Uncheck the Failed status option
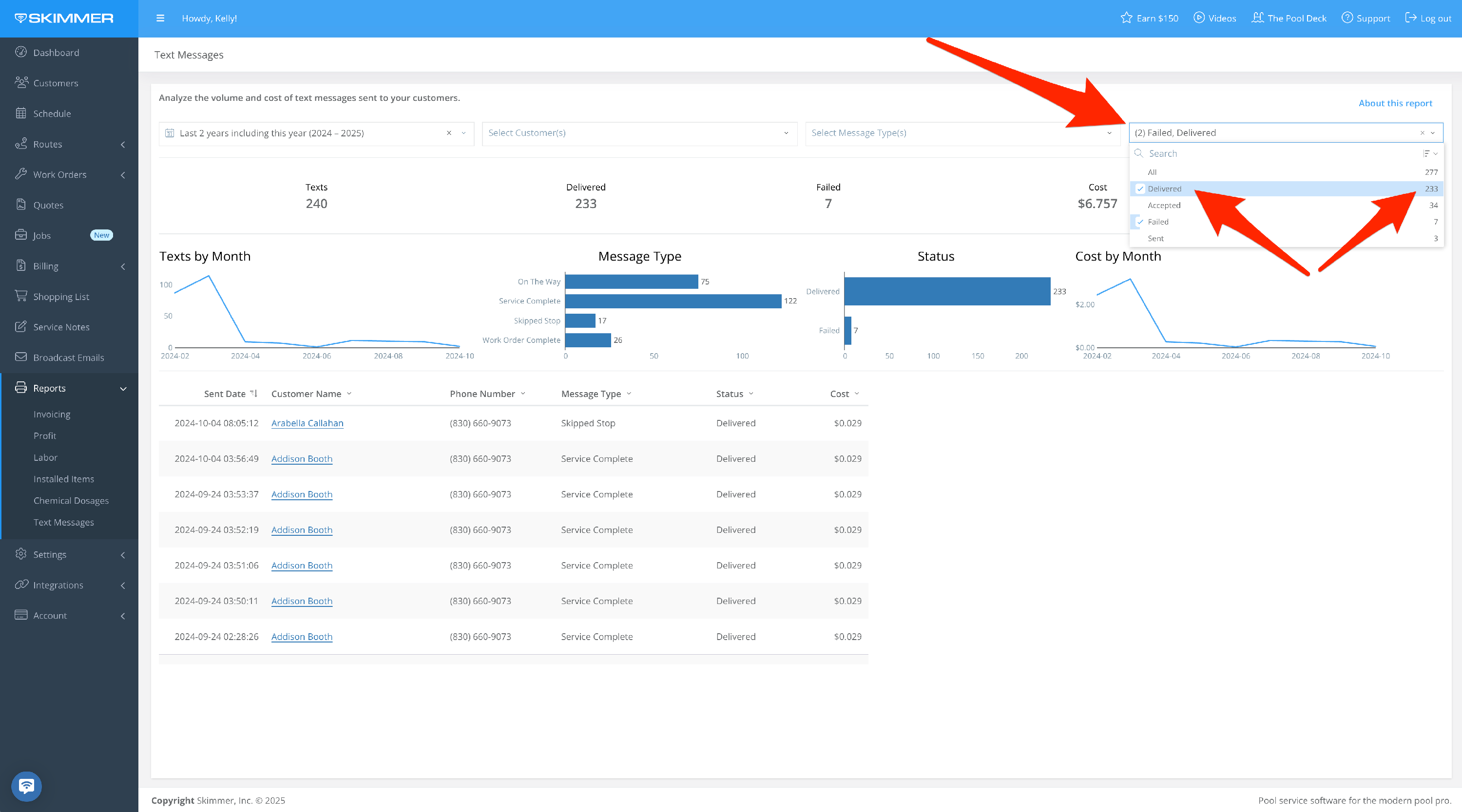The height and width of the screenshot is (812, 1462). tap(1140, 222)
